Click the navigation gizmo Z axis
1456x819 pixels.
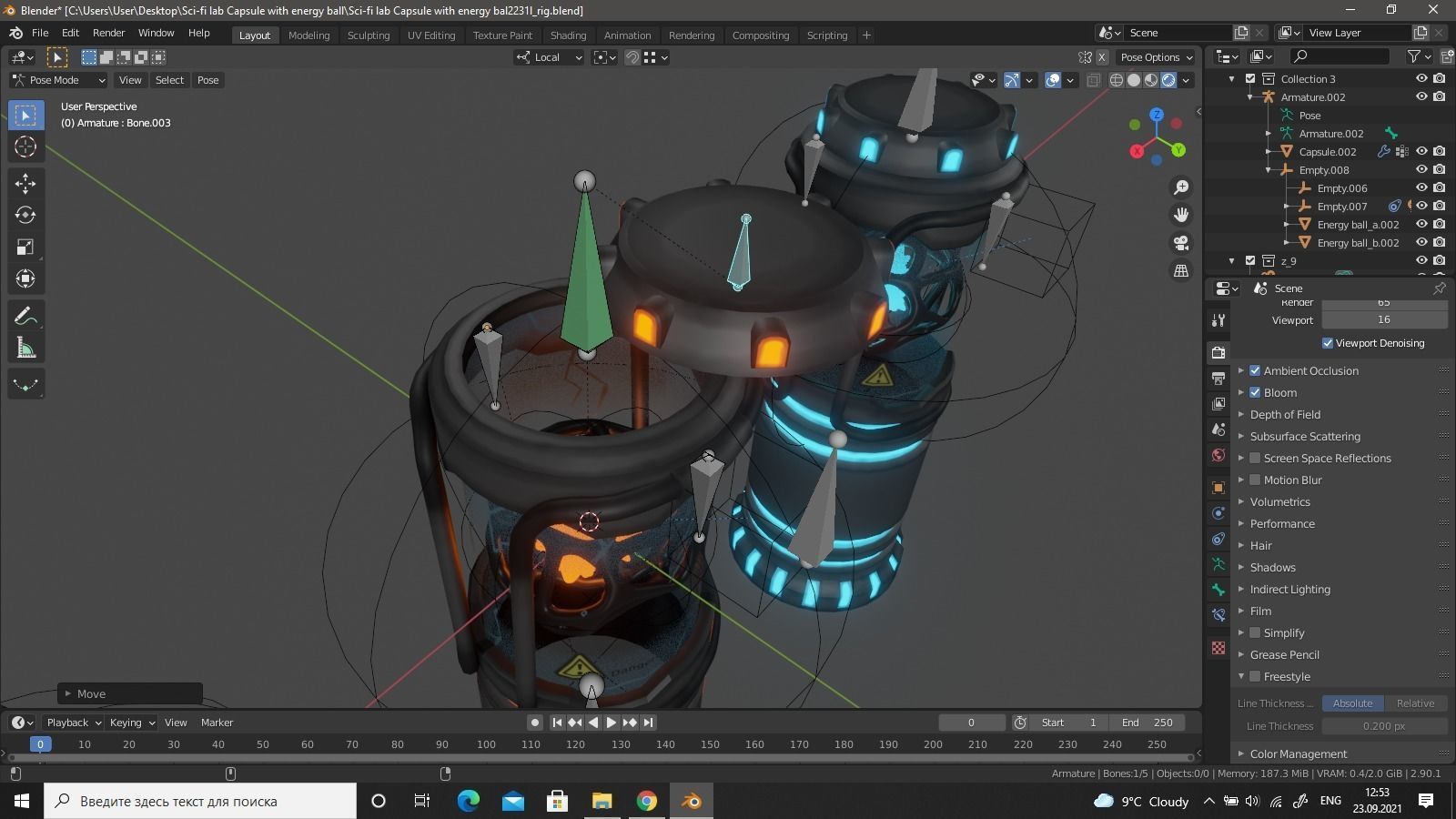coord(1157,115)
